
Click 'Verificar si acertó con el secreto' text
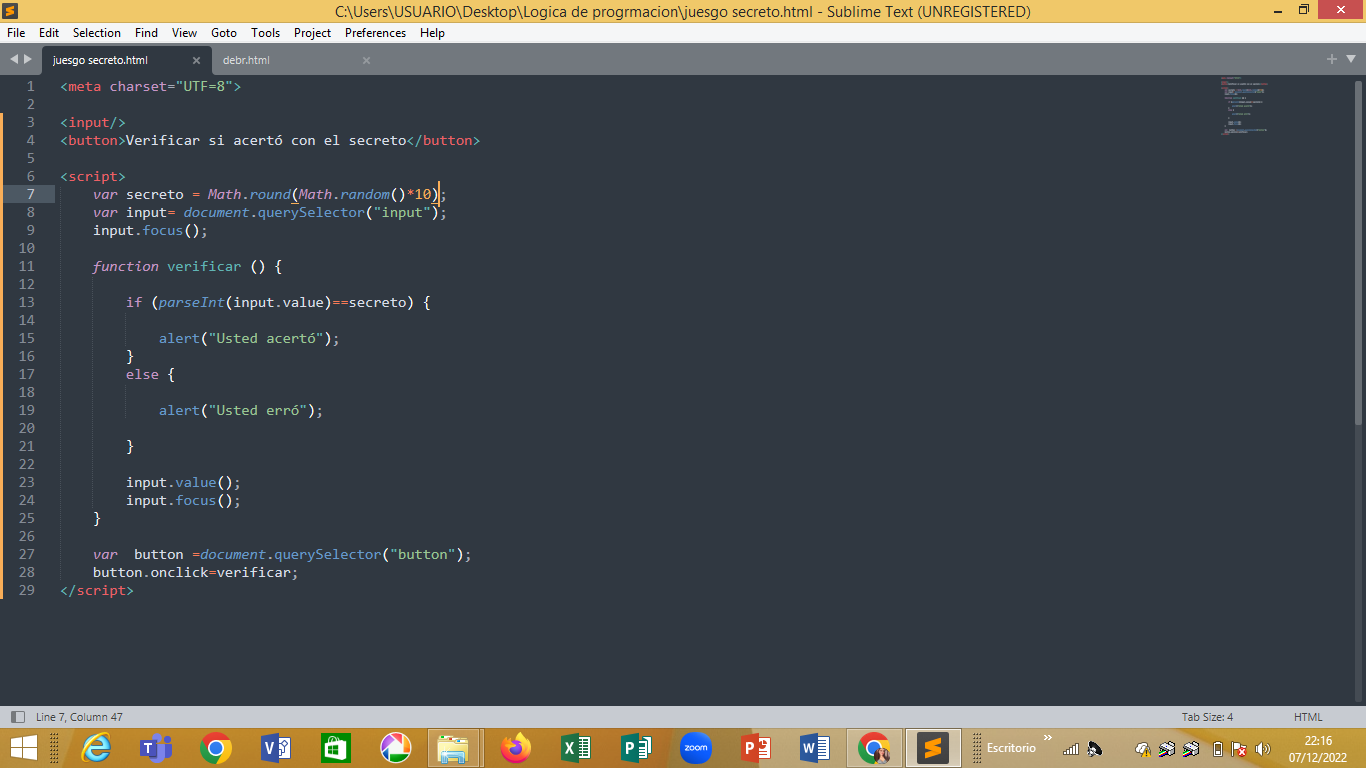(x=266, y=140)
